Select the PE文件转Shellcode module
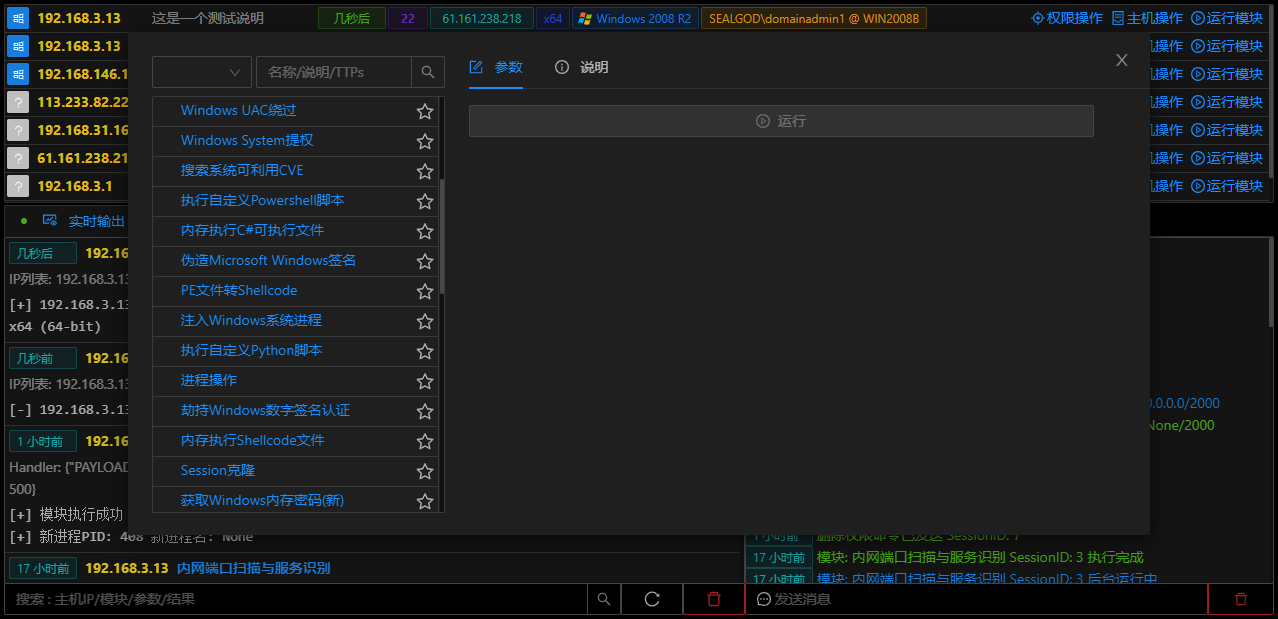 (239, 291)
